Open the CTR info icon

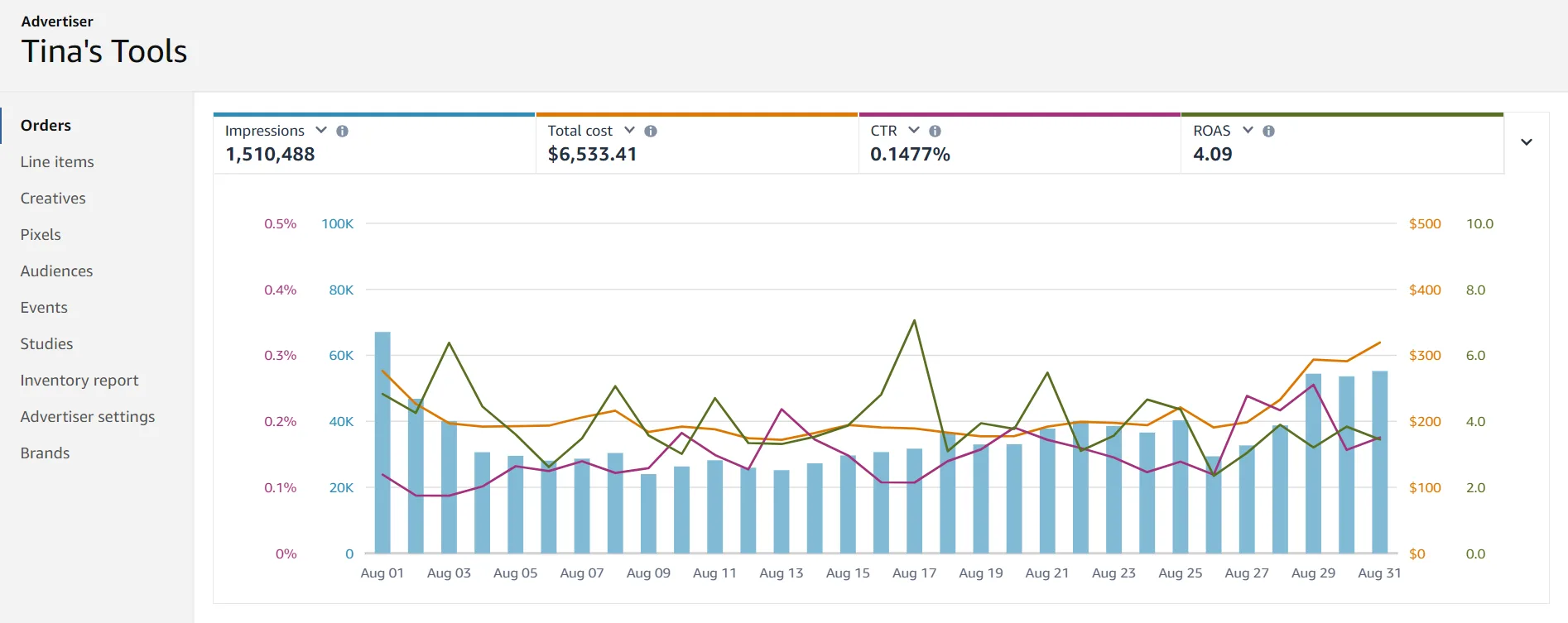(x=935, y=131)
